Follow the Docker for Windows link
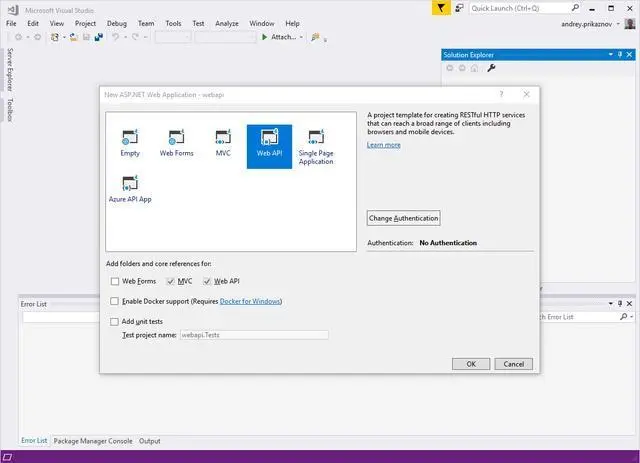 pyautogui.click(x=250, y=301)
